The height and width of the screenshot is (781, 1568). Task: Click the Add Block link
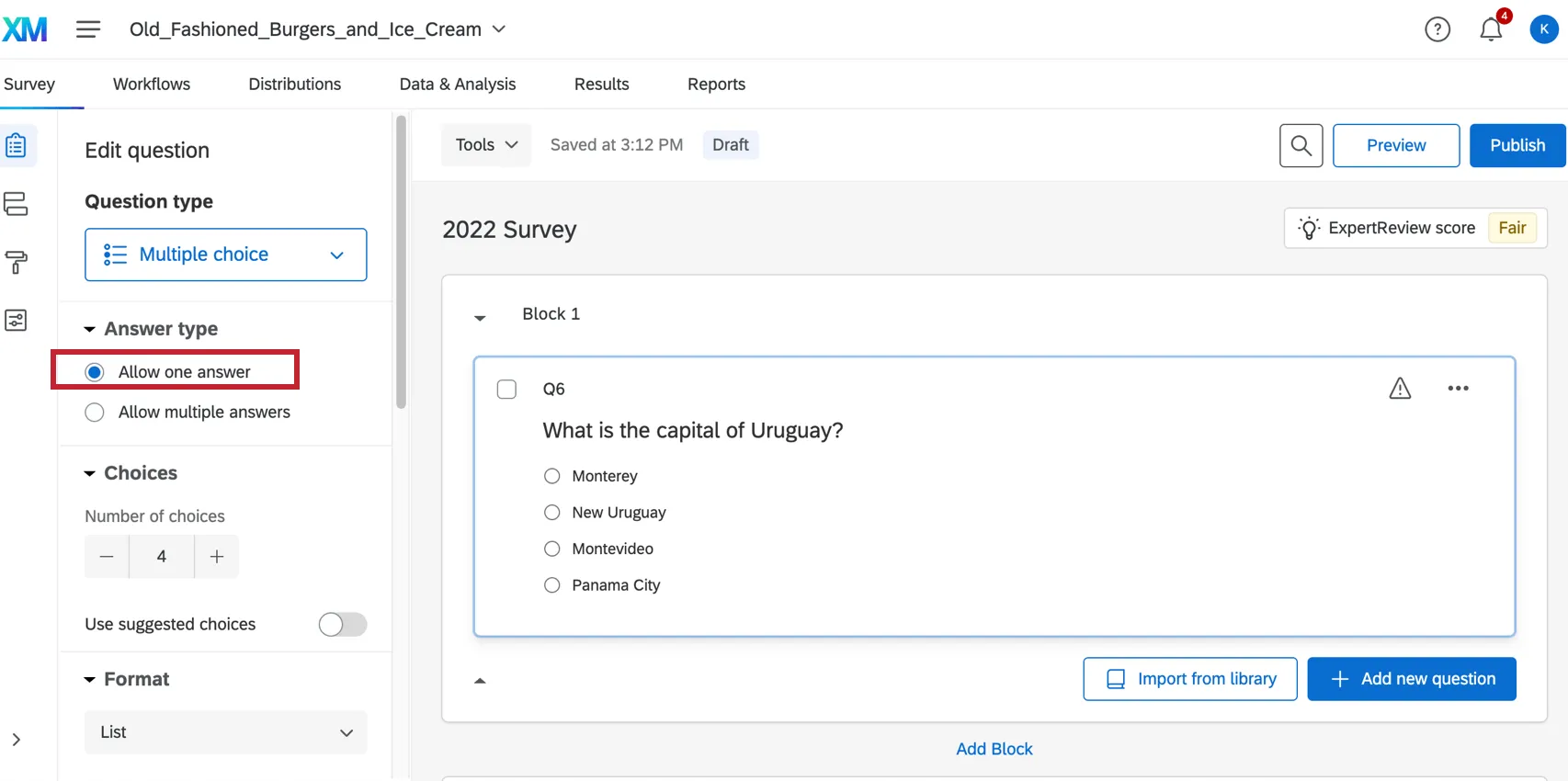click(x=994, y=749)
